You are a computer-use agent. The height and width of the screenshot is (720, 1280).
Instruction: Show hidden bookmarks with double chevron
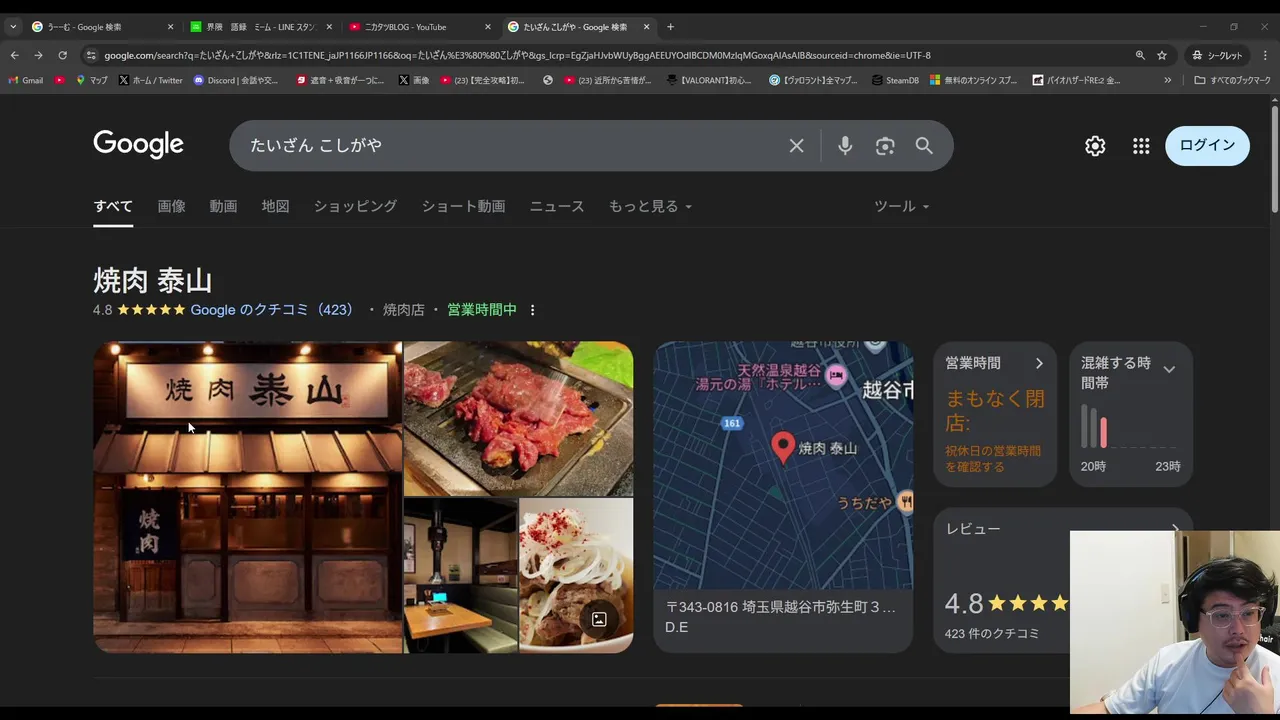[x=1167, y=80]
